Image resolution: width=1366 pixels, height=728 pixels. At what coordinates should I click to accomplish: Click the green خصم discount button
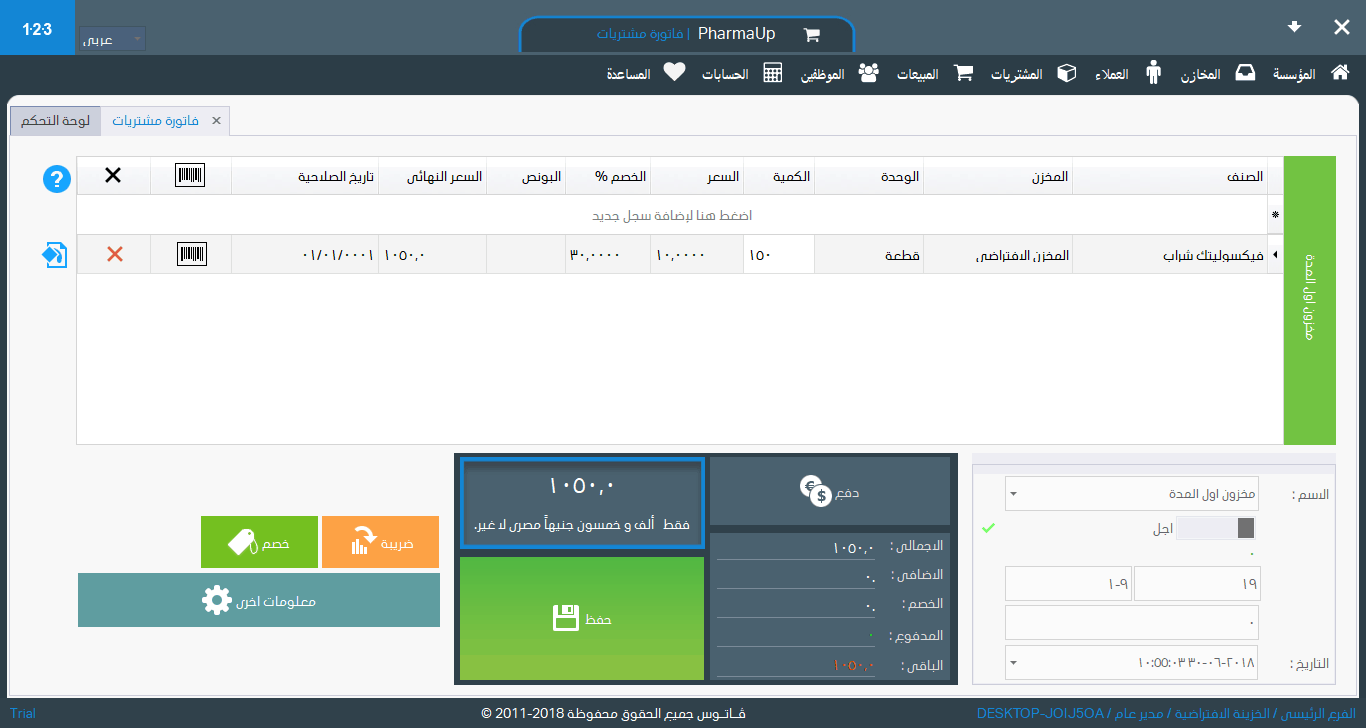click(x=259, y=542)
